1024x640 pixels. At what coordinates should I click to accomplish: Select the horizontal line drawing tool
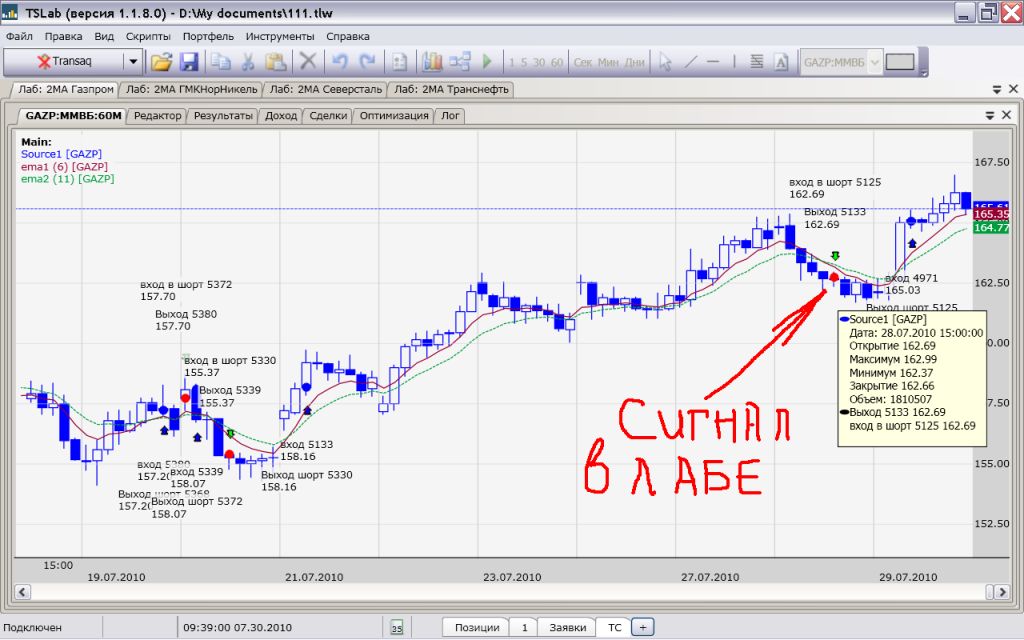[x=713, y=62]
